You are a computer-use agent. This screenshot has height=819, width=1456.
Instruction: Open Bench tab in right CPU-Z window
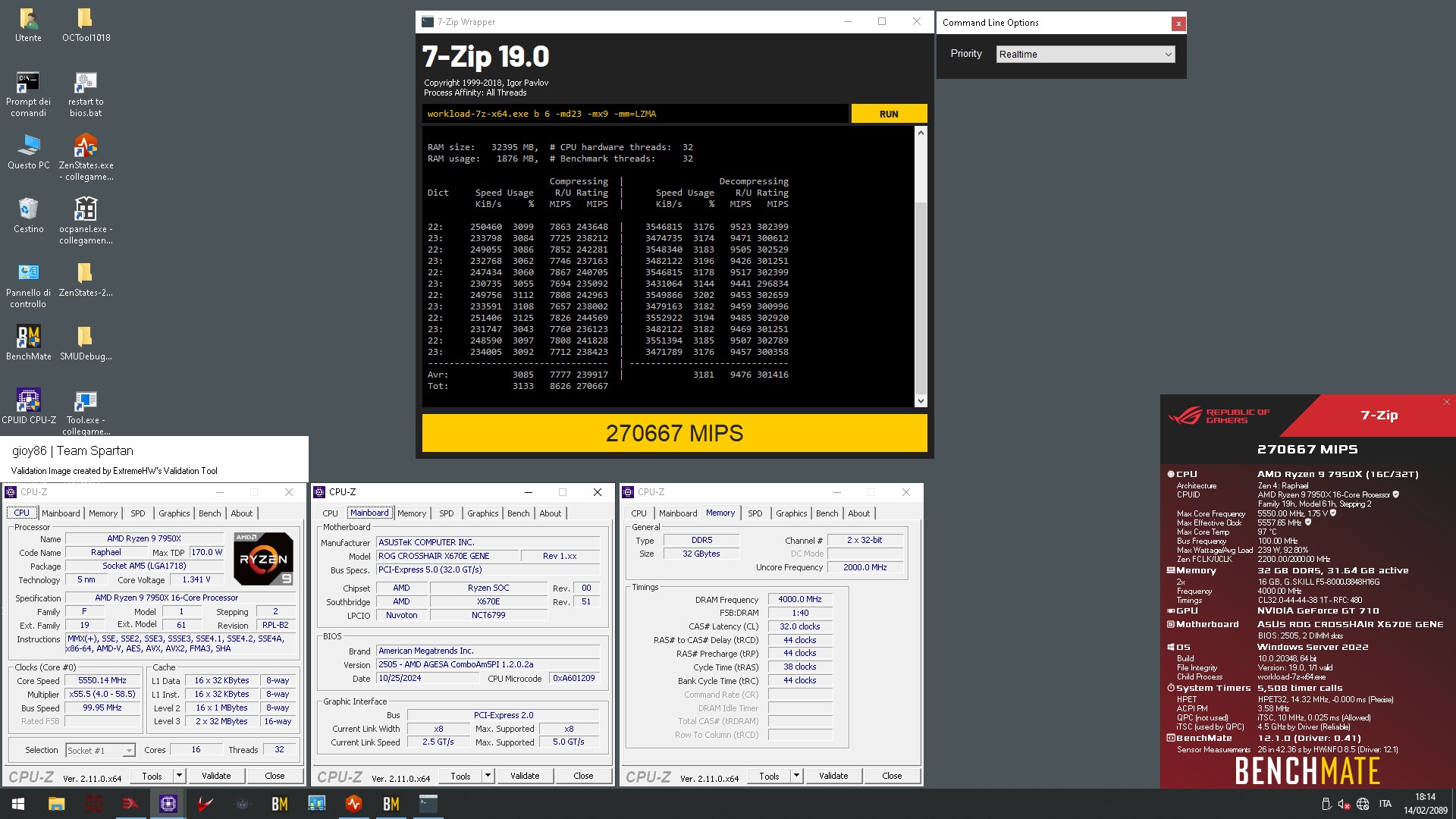click(827, 513)
